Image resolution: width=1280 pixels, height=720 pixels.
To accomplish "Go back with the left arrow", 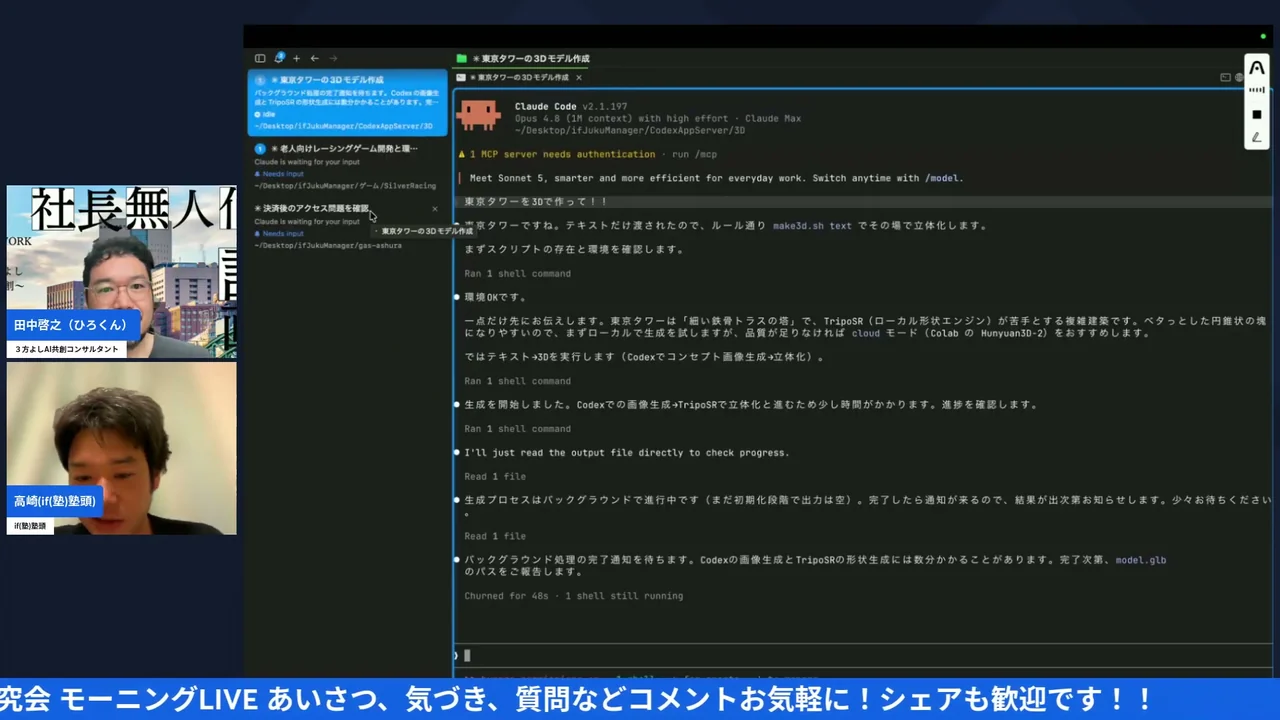I will (314, 59).
